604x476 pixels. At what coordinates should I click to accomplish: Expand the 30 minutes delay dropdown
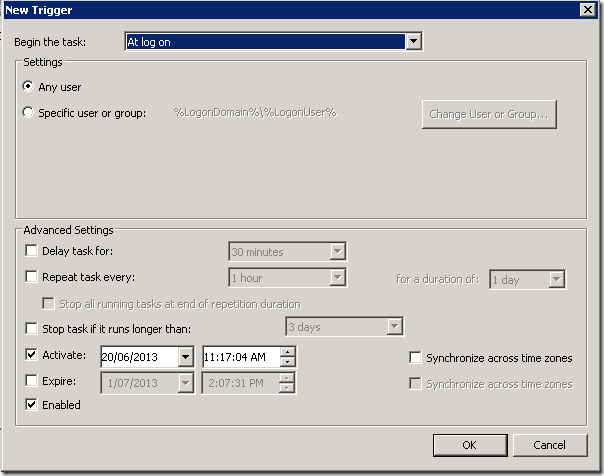[x=337, y=252]
